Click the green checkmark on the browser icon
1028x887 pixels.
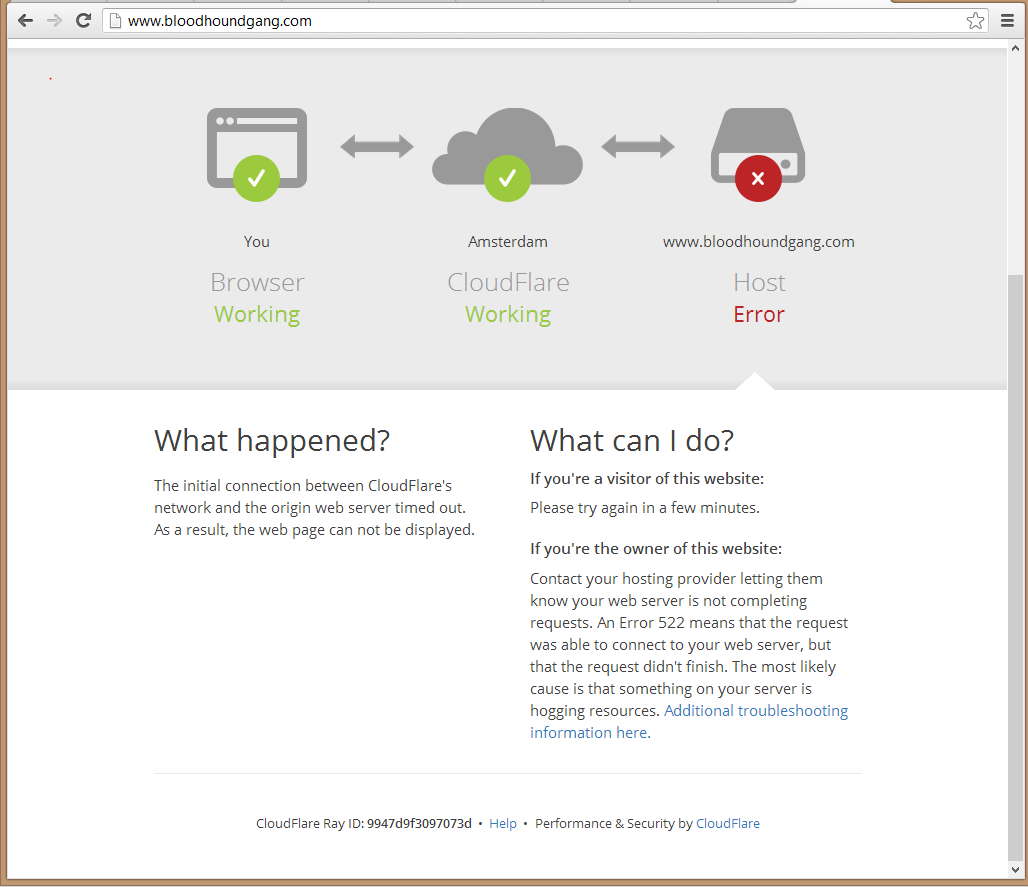[256, 178]
